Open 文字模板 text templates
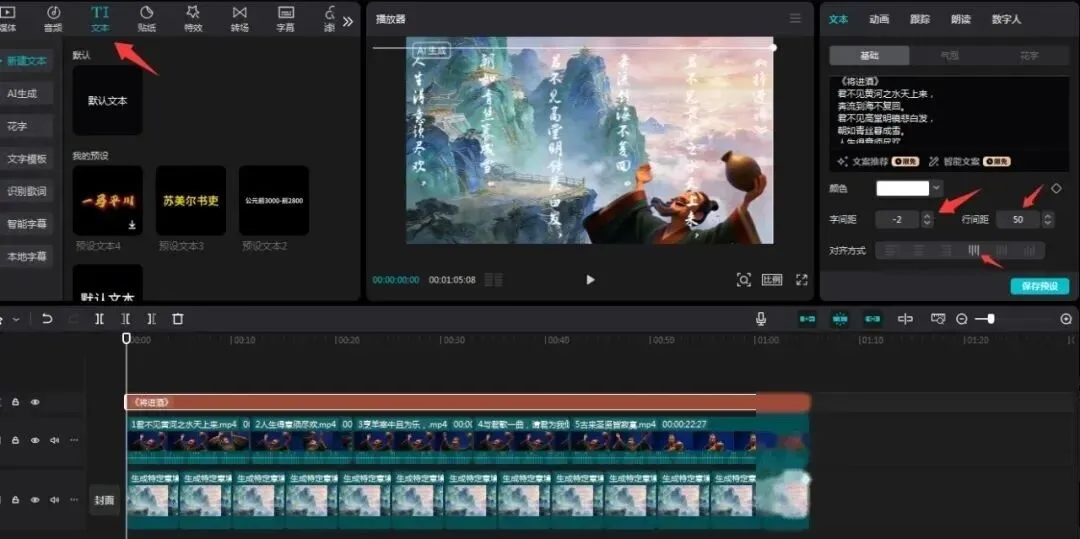 25,159
